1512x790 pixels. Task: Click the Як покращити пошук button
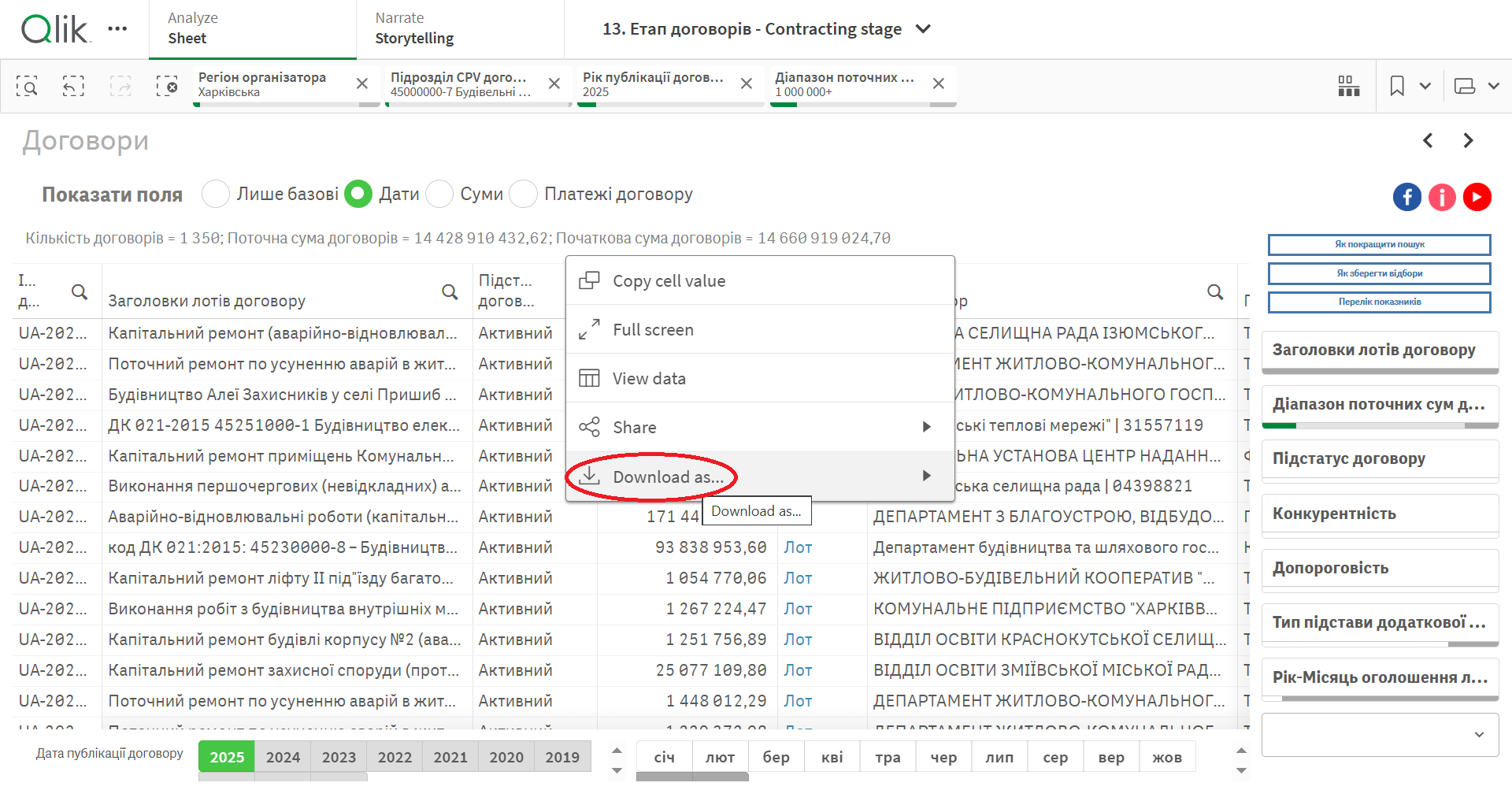coord(1379,244)
